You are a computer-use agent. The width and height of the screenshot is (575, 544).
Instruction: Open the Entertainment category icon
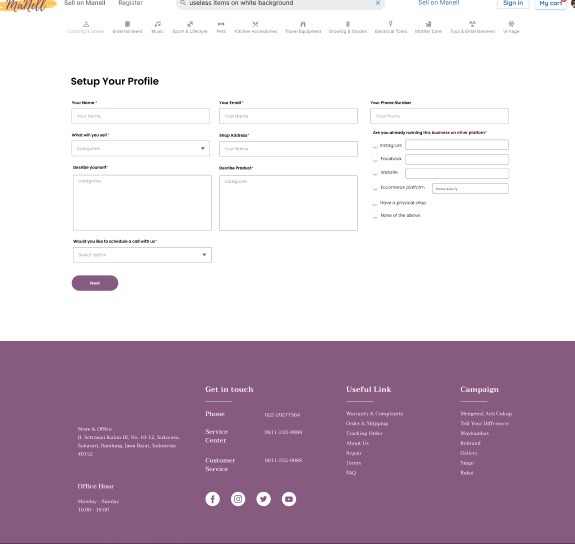coord(127,24)
